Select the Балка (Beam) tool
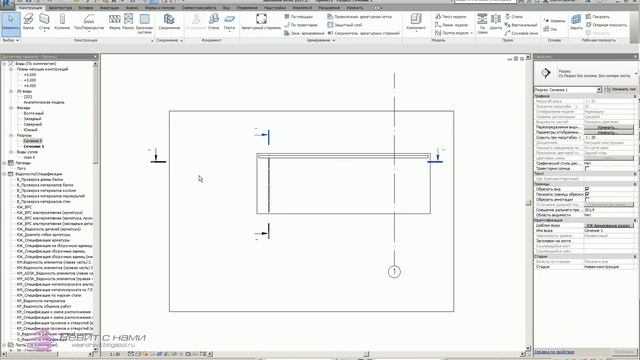This screenshot has width=640, height=360. (28, 22)
